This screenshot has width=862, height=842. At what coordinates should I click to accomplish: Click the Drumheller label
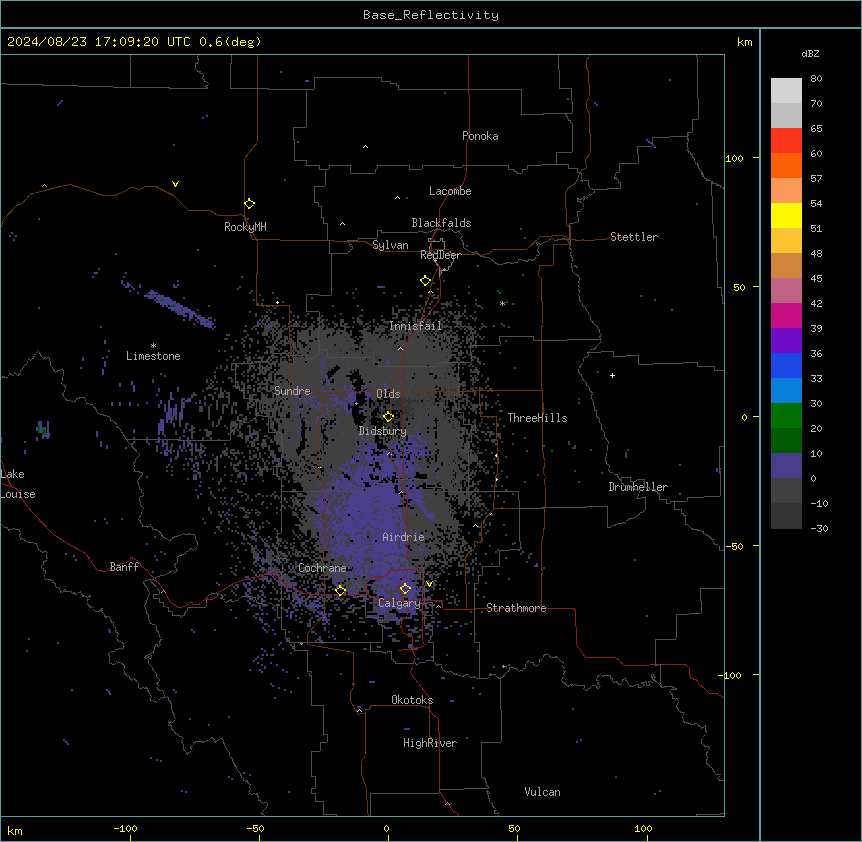638,487
